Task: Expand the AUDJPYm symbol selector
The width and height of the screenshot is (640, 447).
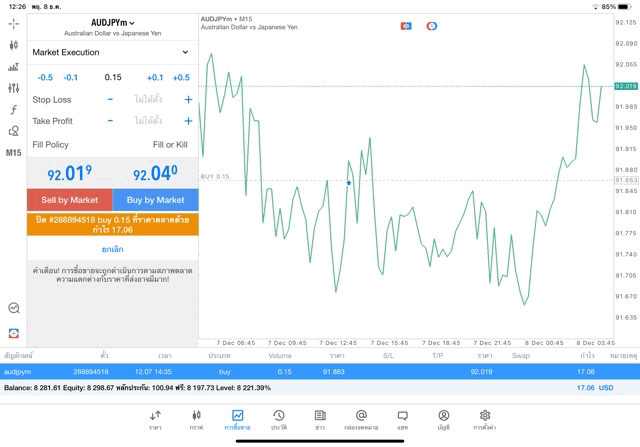Action: click(113, 23)
